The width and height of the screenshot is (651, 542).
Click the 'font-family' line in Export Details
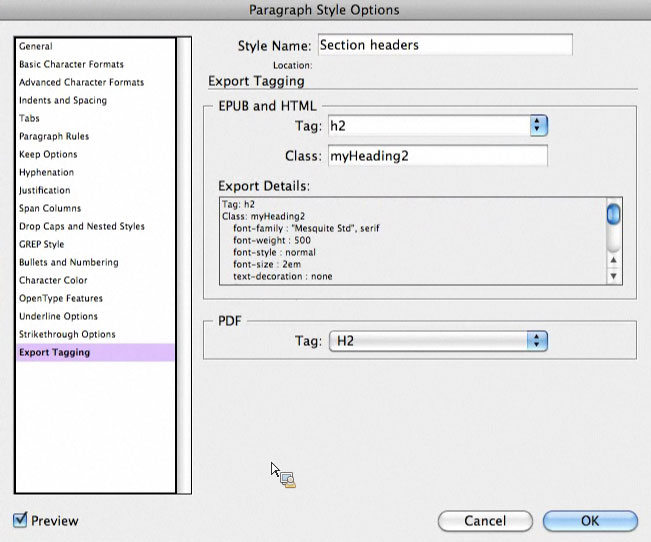[306, 228]
